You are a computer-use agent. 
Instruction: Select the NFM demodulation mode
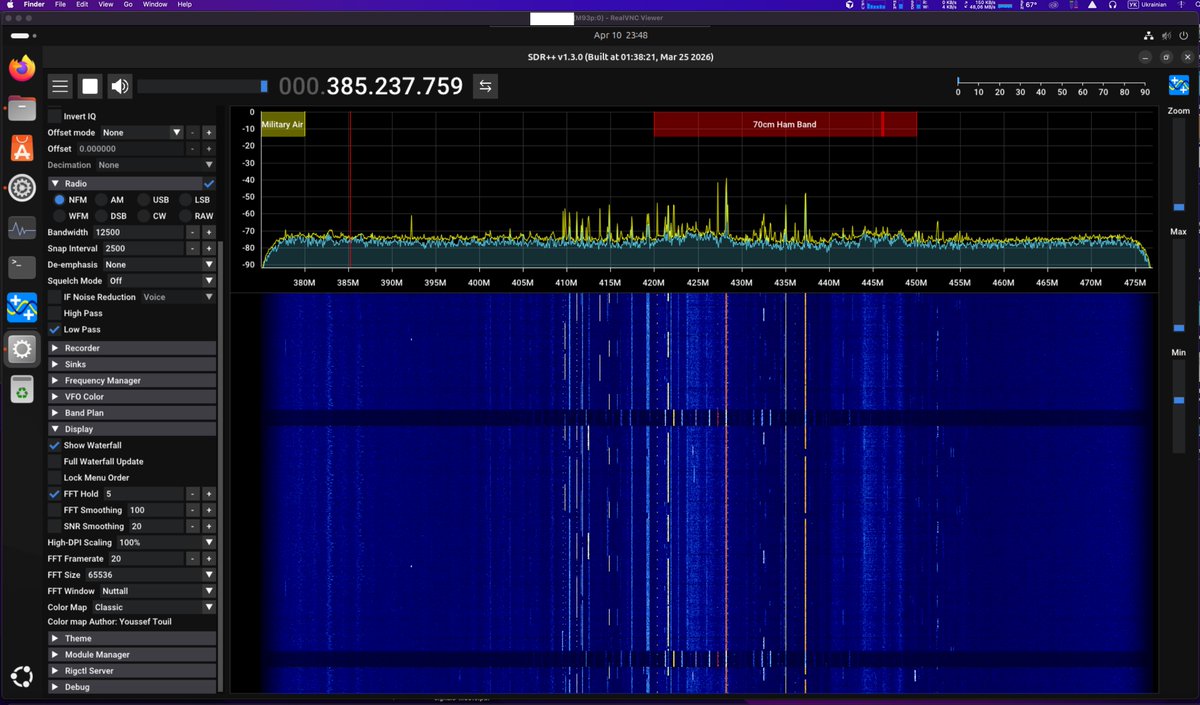pos(60,200)
